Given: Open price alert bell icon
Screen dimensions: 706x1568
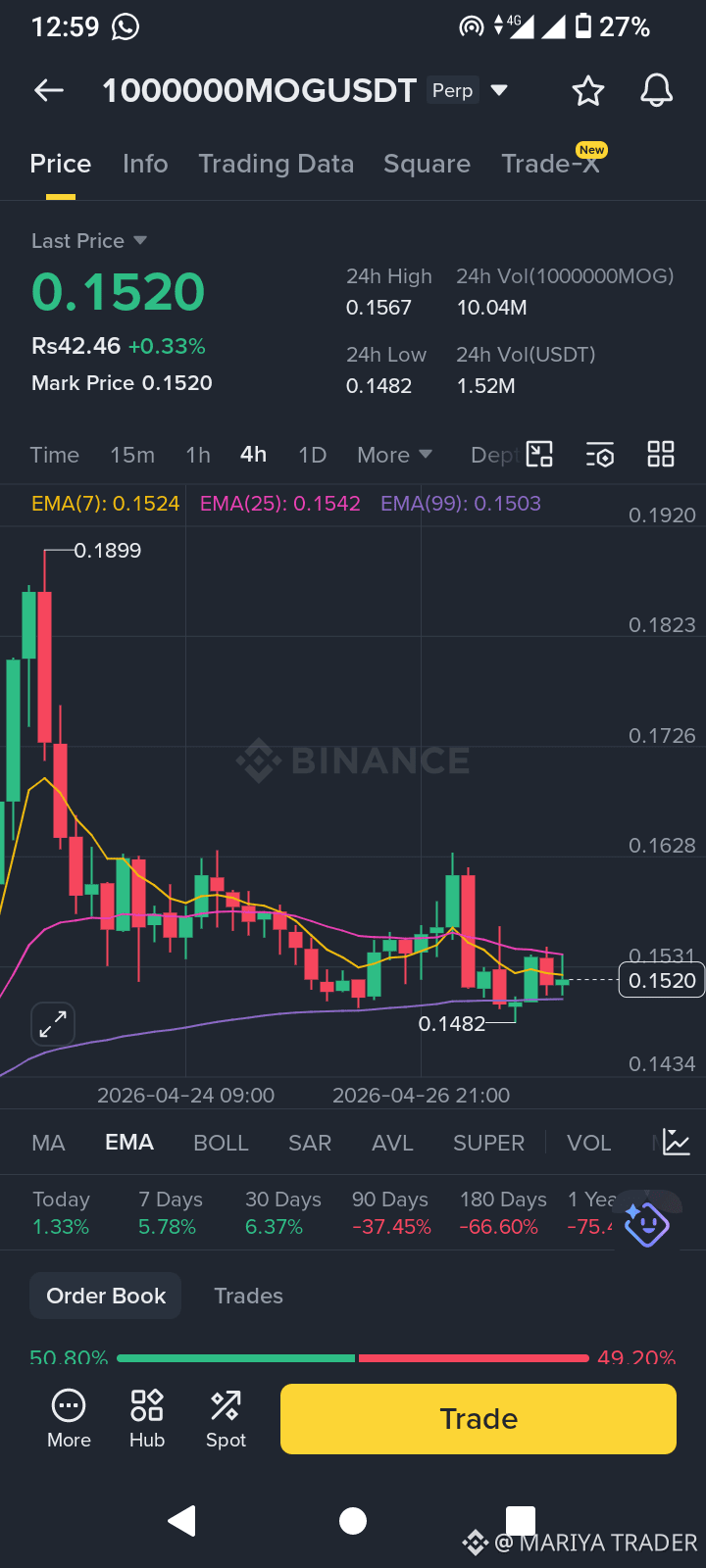Looking at the screenshot, I should pos(657,91).
